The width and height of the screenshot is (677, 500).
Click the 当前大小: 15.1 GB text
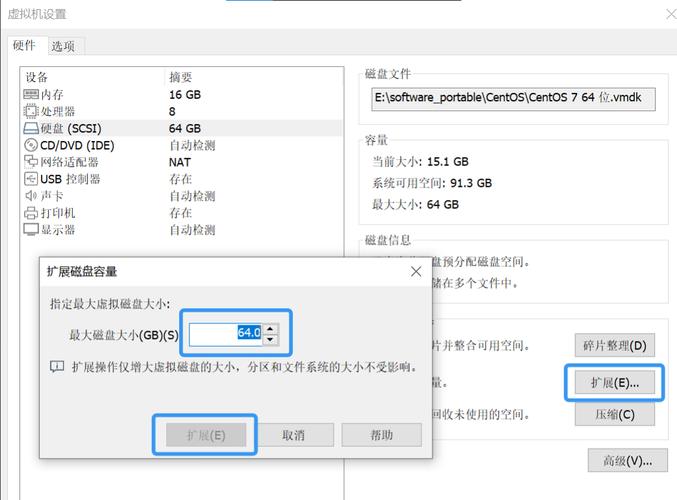point(421,161)
